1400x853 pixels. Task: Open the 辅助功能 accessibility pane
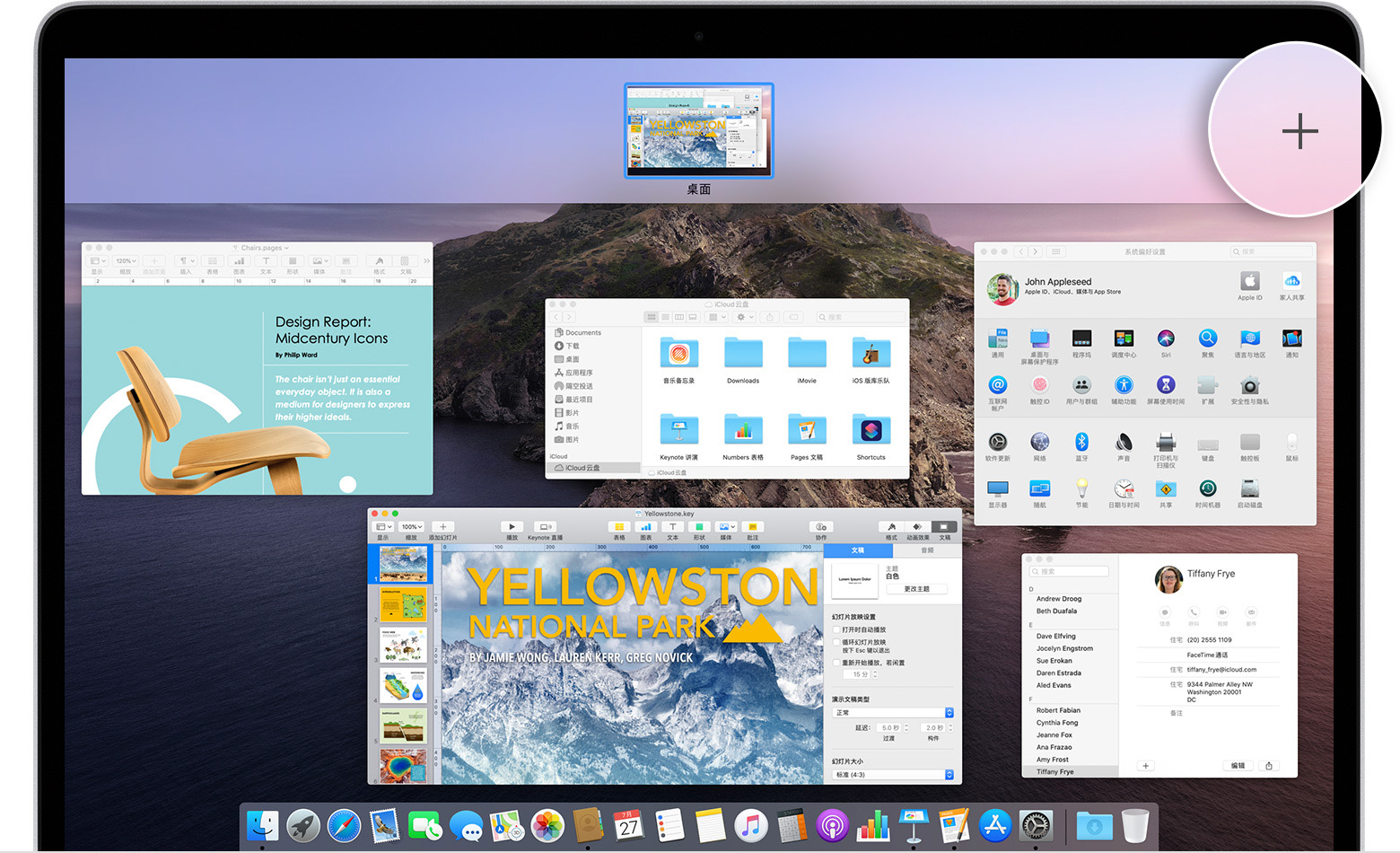click(x=1123, y=385)
